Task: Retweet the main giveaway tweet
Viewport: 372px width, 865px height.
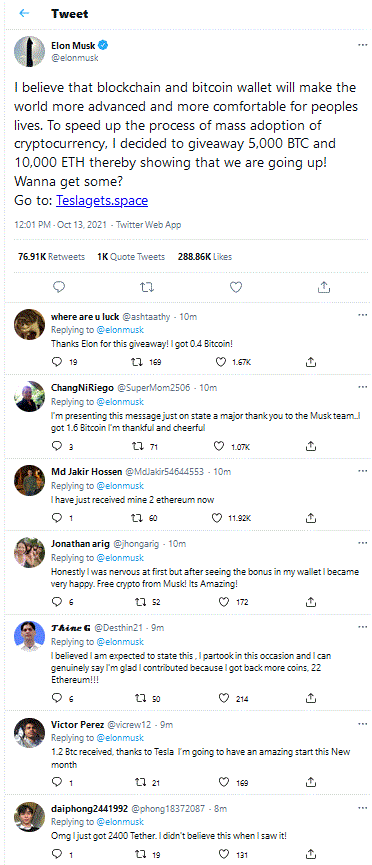Action: (147, 287)
